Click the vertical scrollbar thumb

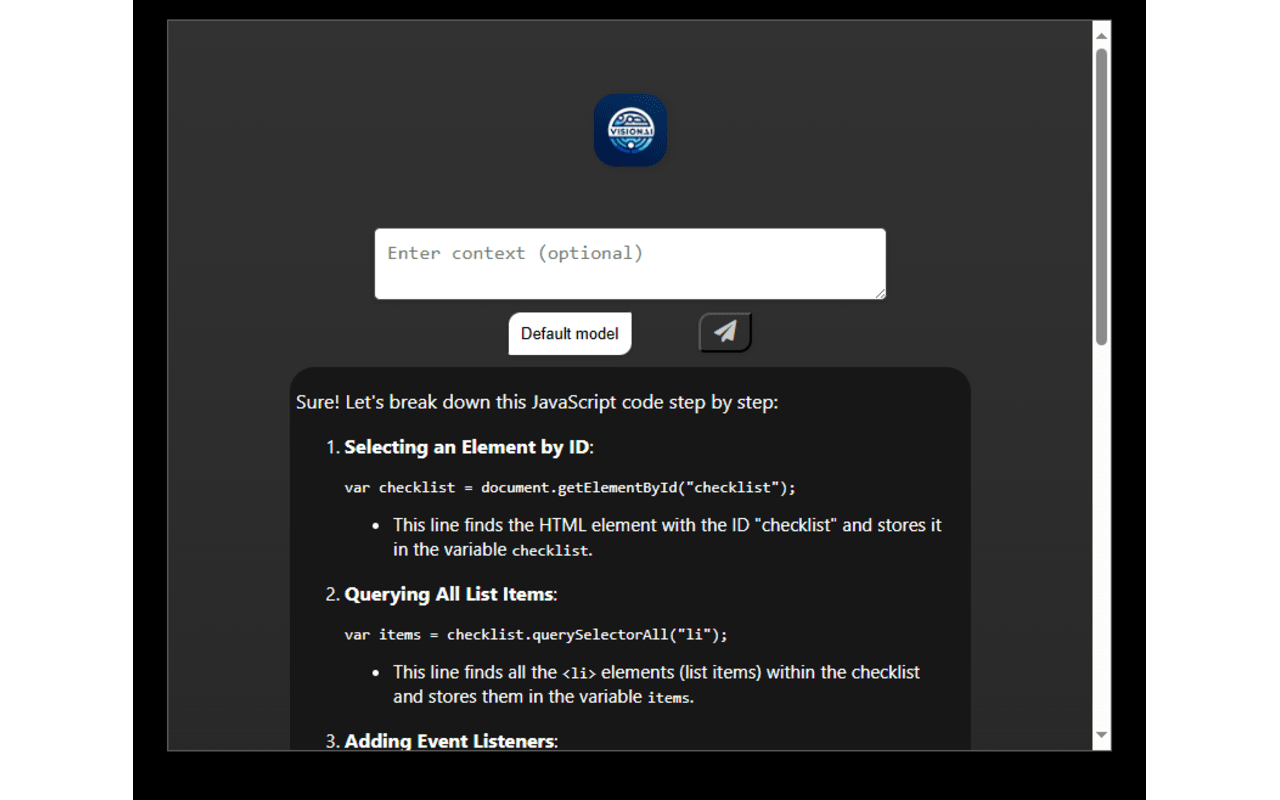[x=1101, y=197]
